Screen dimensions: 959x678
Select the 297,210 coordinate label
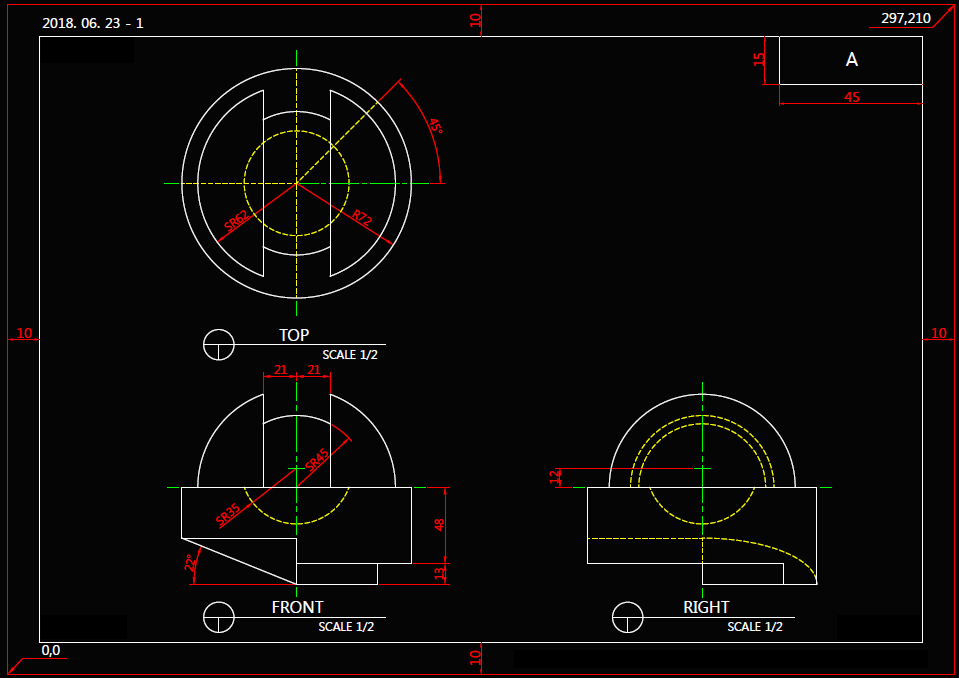click(905, 18)
